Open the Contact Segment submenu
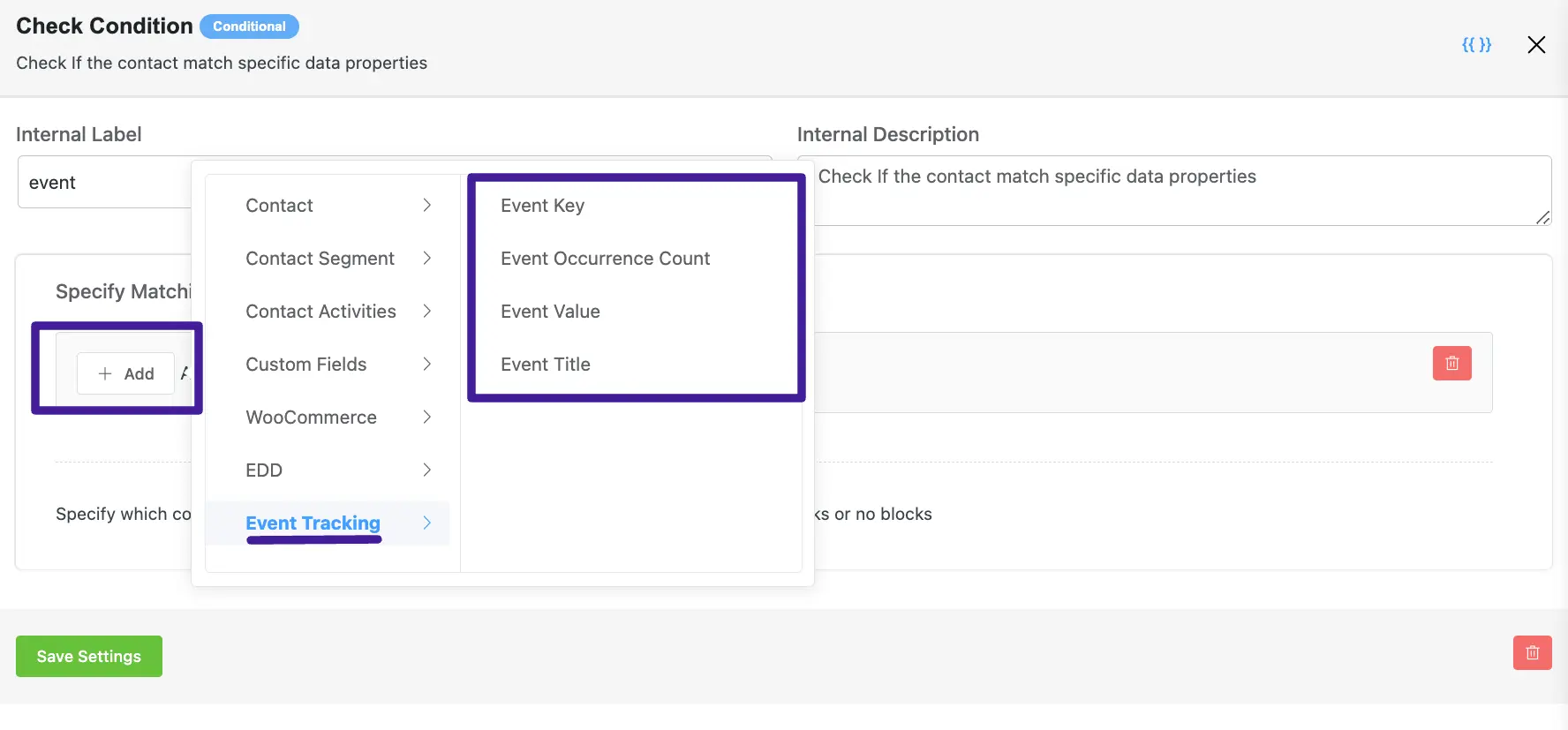 tap(328, 258)
